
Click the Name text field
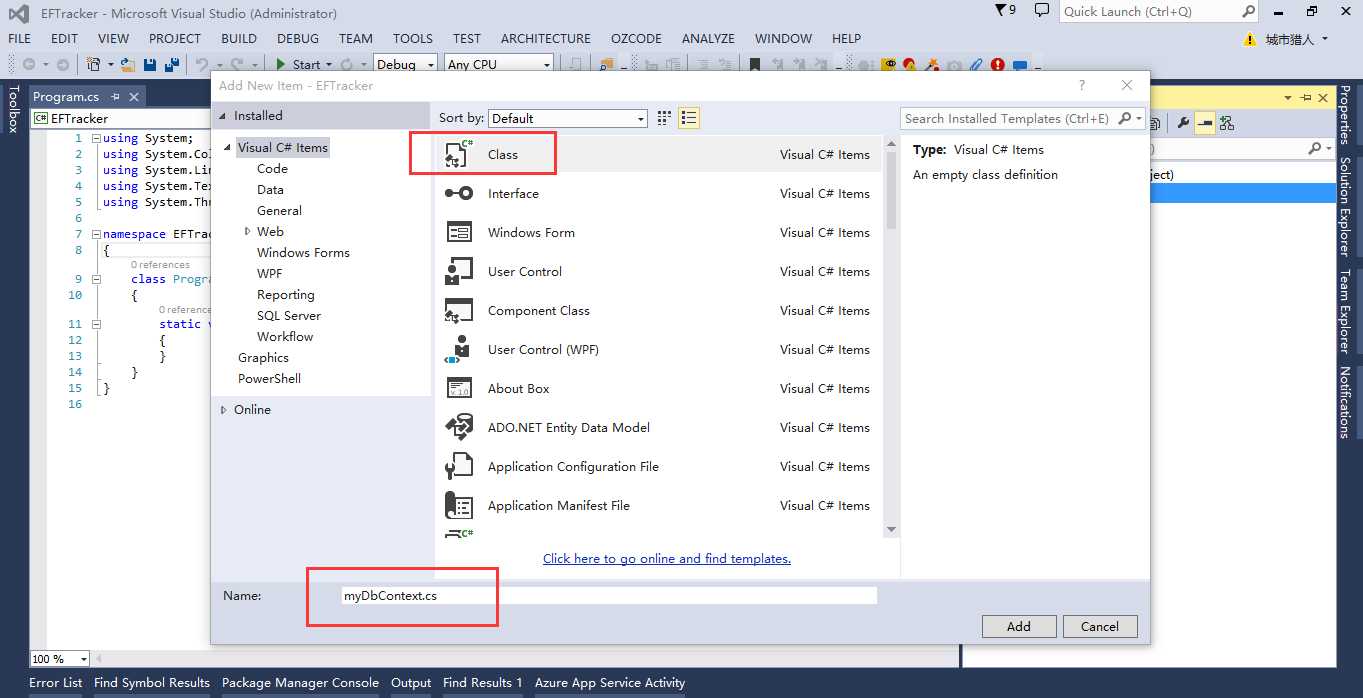coord(608,595)
